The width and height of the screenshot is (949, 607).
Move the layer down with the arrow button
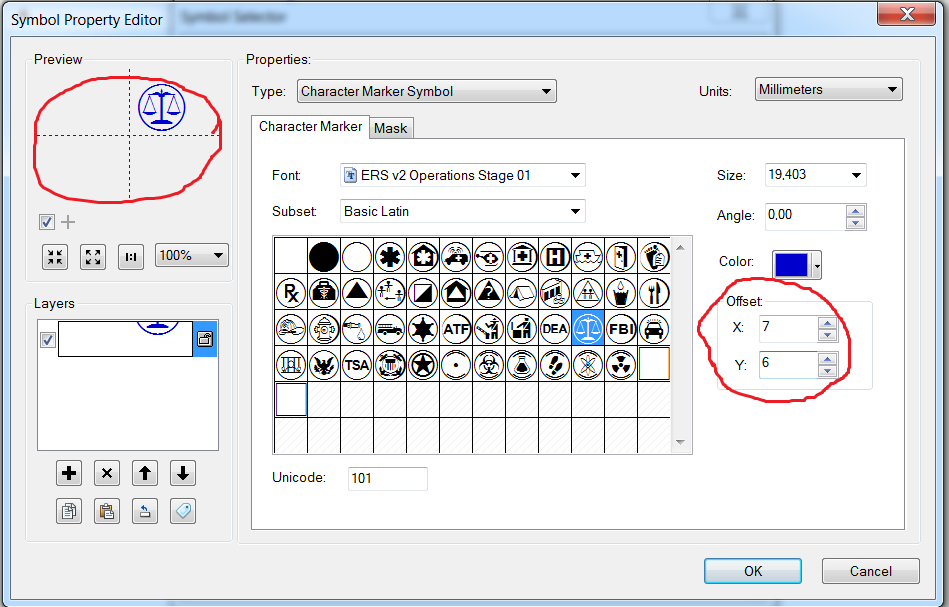point(182,474)
